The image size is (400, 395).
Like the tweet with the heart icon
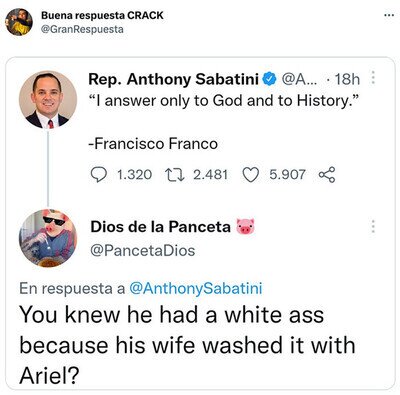(251, 175)
